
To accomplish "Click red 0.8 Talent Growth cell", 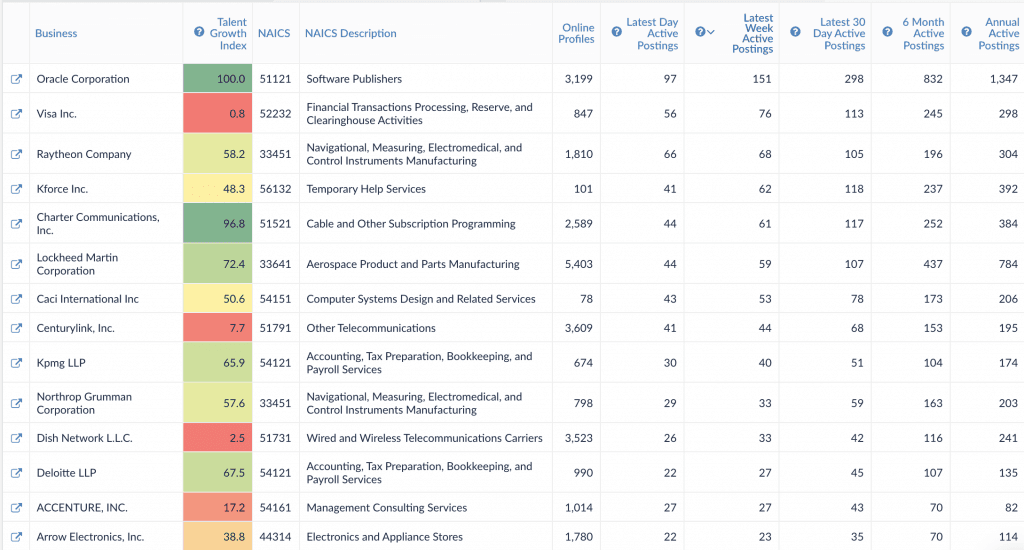I will tap(217, 114).
